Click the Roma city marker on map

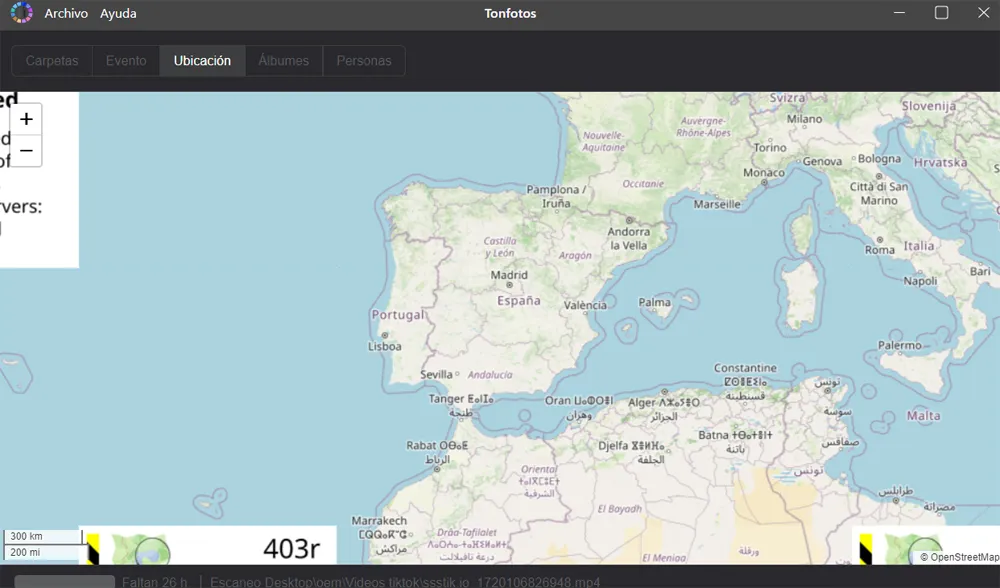pos(879,240)
